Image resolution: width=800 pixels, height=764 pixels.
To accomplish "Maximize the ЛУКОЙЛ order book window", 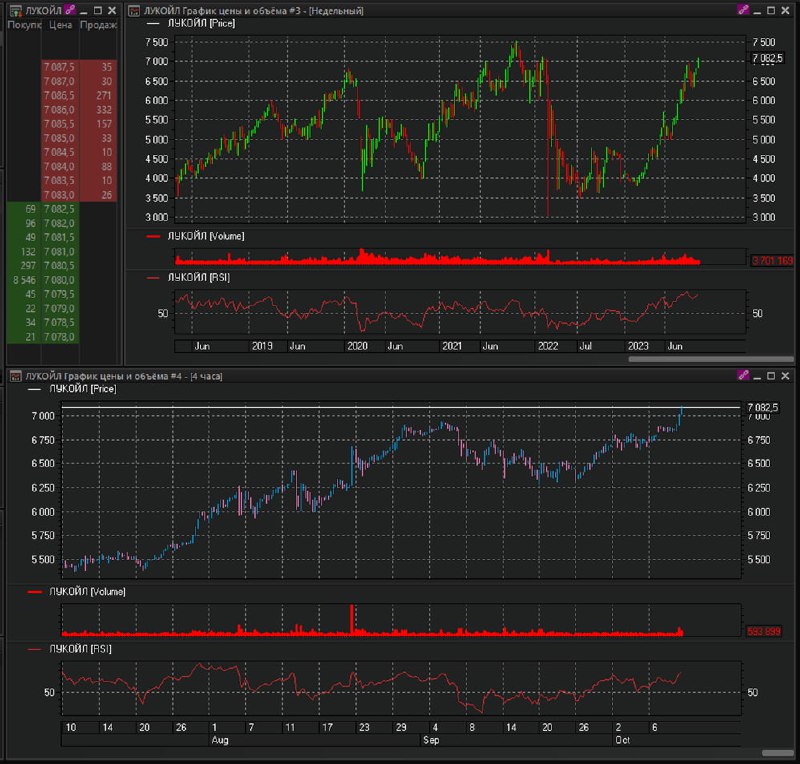I will (98, 10).
